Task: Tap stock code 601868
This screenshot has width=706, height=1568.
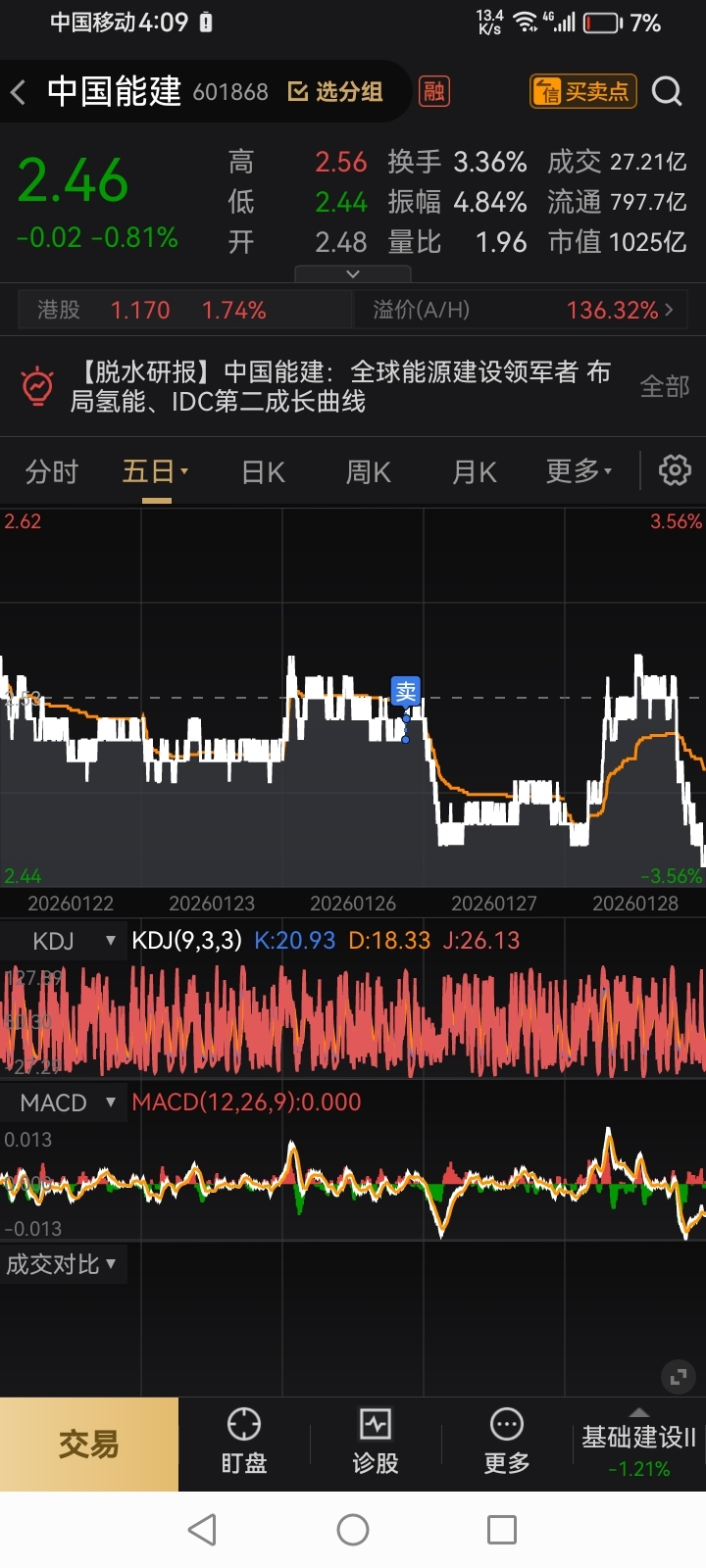Action: pyautogui.click(x=230, y=92)
